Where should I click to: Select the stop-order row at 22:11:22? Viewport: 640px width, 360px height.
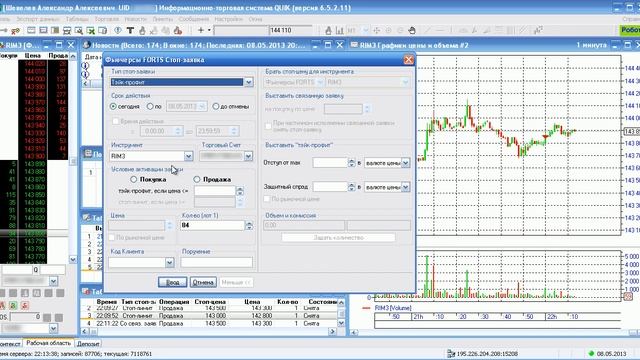tap(209, 323)
